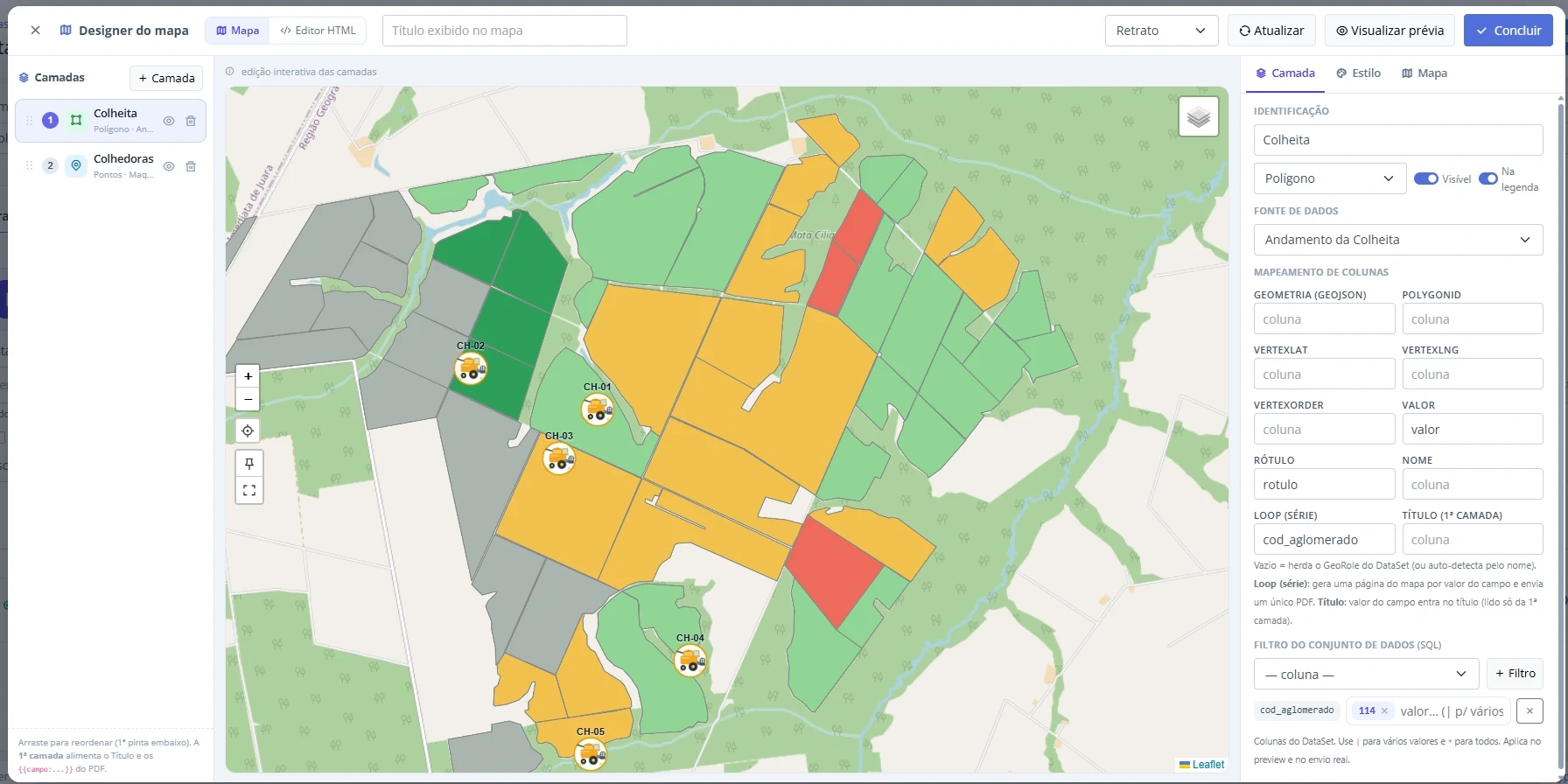Click the drag handle of Colheita layer
The height and width of the screenshot is (784, 1568).
pyautogui.click(x=29, y=121)
